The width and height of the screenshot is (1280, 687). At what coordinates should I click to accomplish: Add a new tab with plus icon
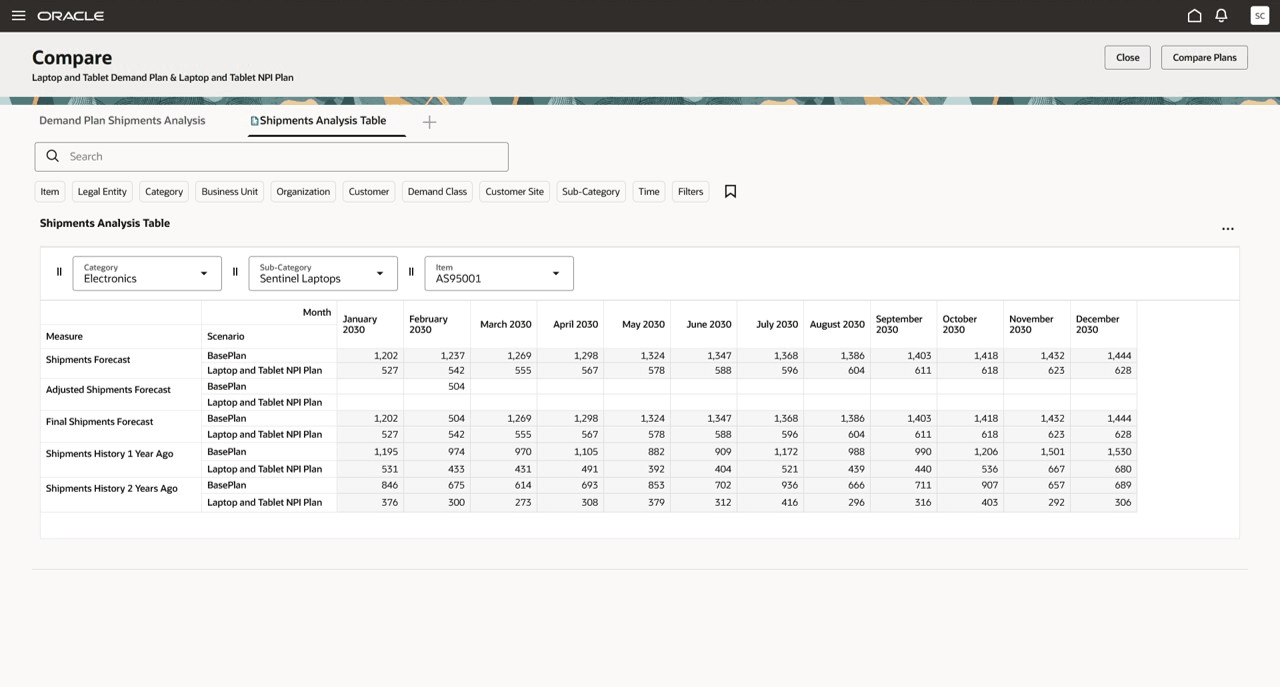coord(429,122)
